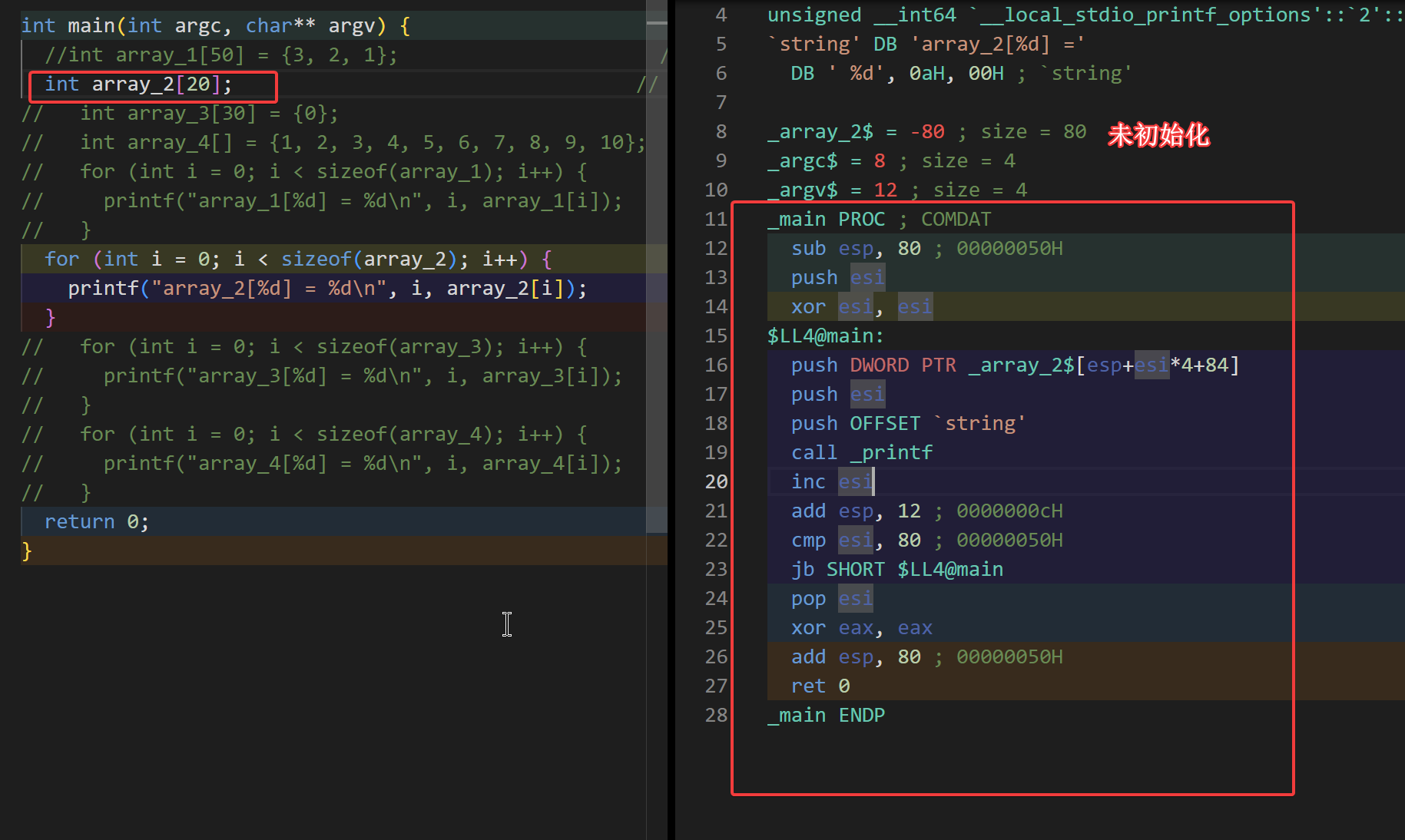1405x840 pixels.
Task: Click the xor eax, eax instruction
Action: point(861,627)
